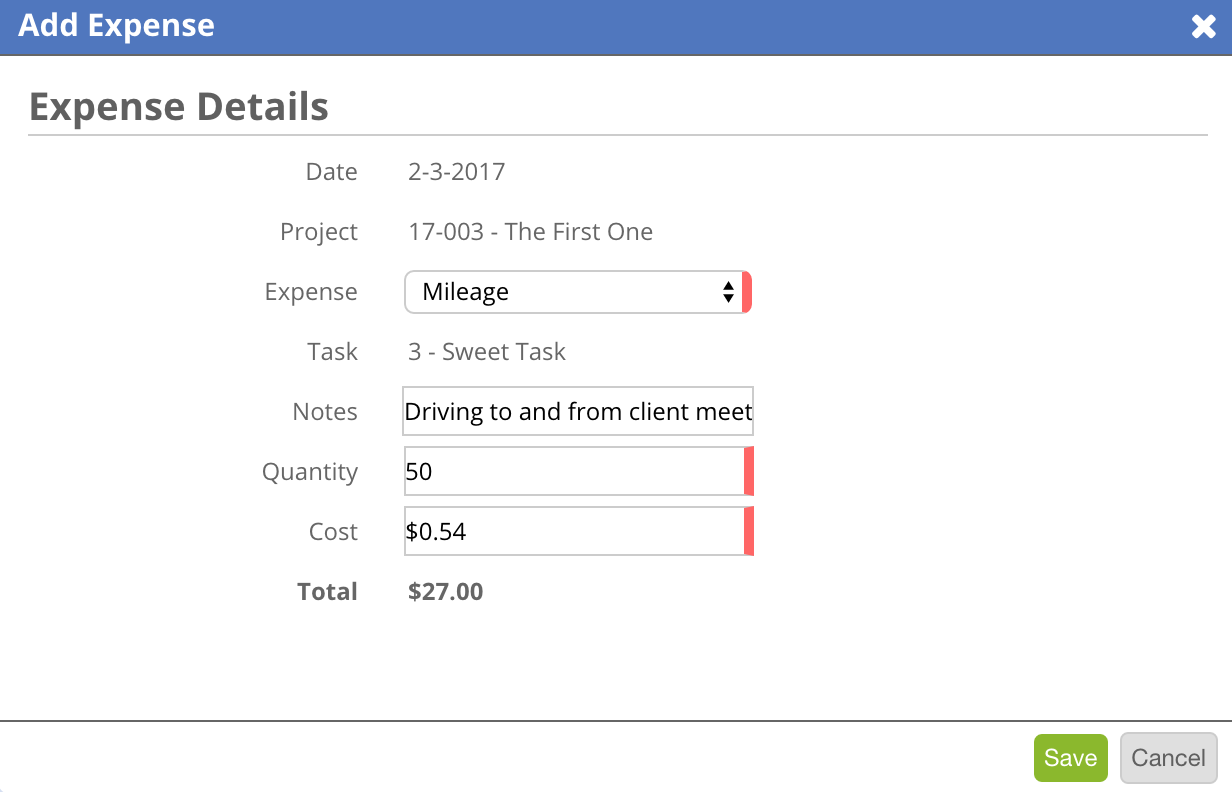
Task: Click the Task entry 3 - Sweet Task
Action: (486, 351)
